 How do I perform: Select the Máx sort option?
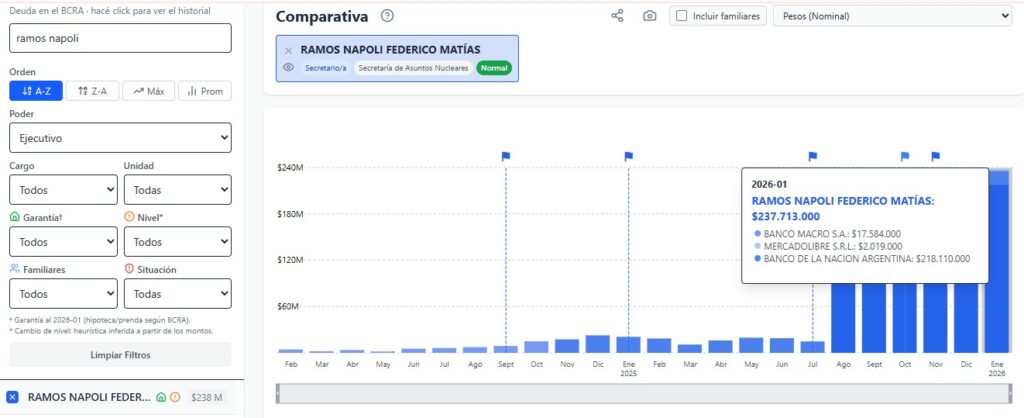coord(148,91)
